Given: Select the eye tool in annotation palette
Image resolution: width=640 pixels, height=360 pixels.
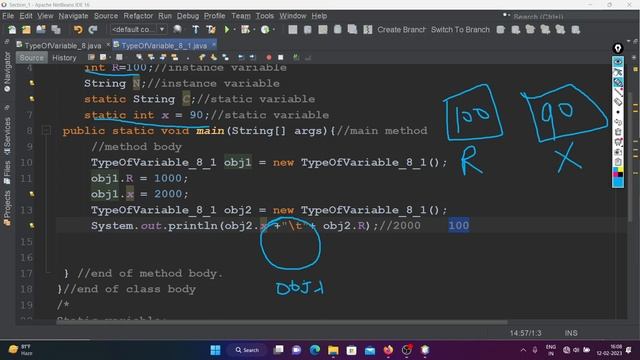Looking at the screenshot, I should click(x=618, y=62).
